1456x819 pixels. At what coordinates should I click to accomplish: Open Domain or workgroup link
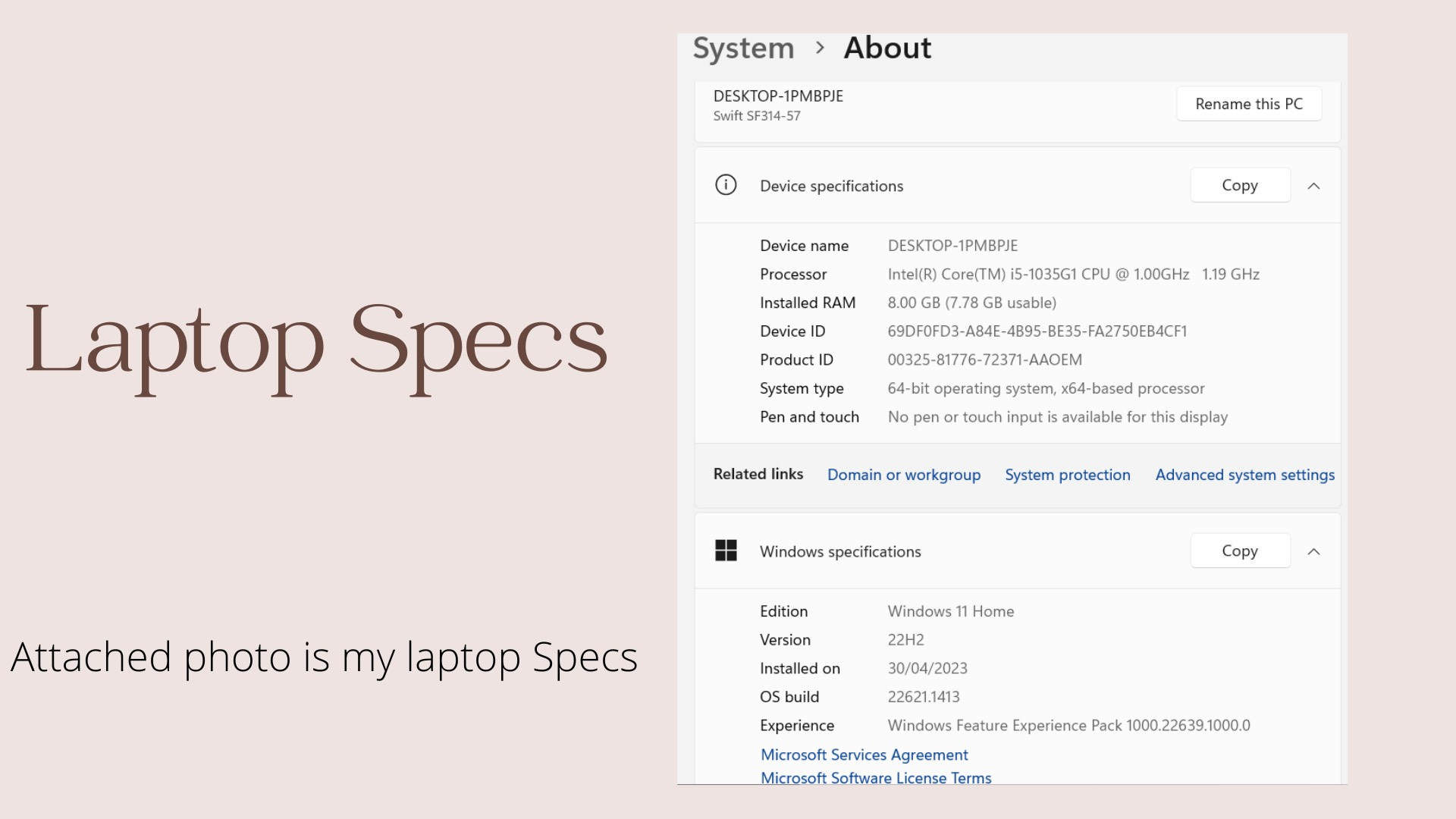903,475
